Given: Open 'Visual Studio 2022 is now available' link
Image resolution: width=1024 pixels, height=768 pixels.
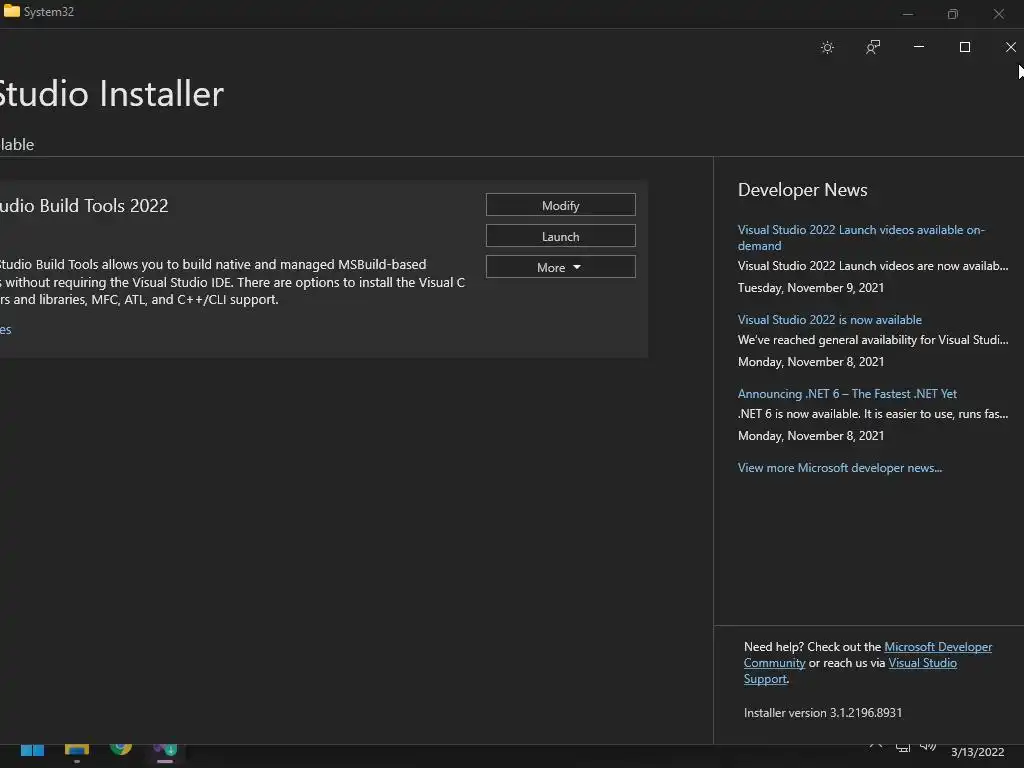Looking at the screenshot, I should click(829, 319).
